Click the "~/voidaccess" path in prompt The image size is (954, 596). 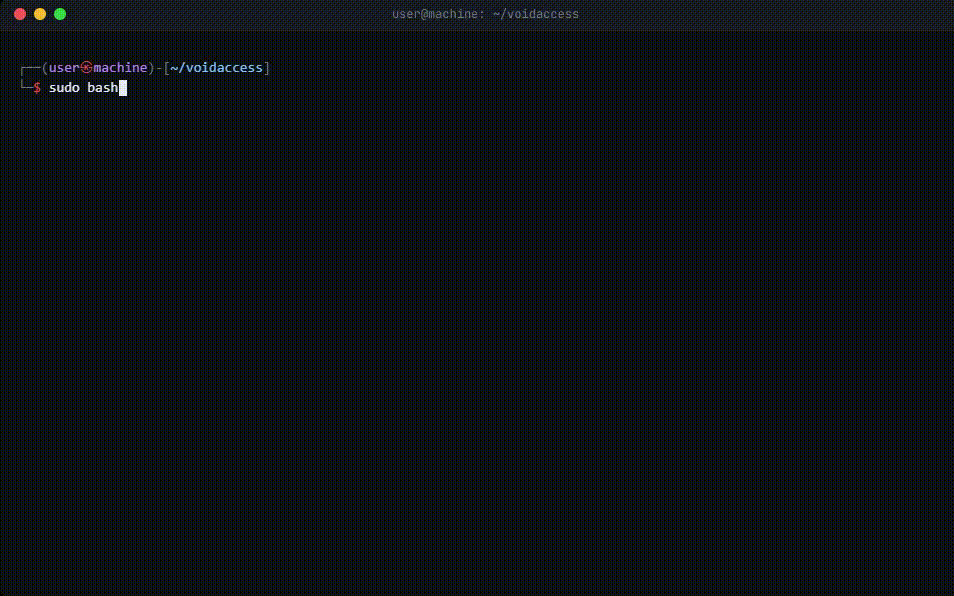click(x=217, y=68)
